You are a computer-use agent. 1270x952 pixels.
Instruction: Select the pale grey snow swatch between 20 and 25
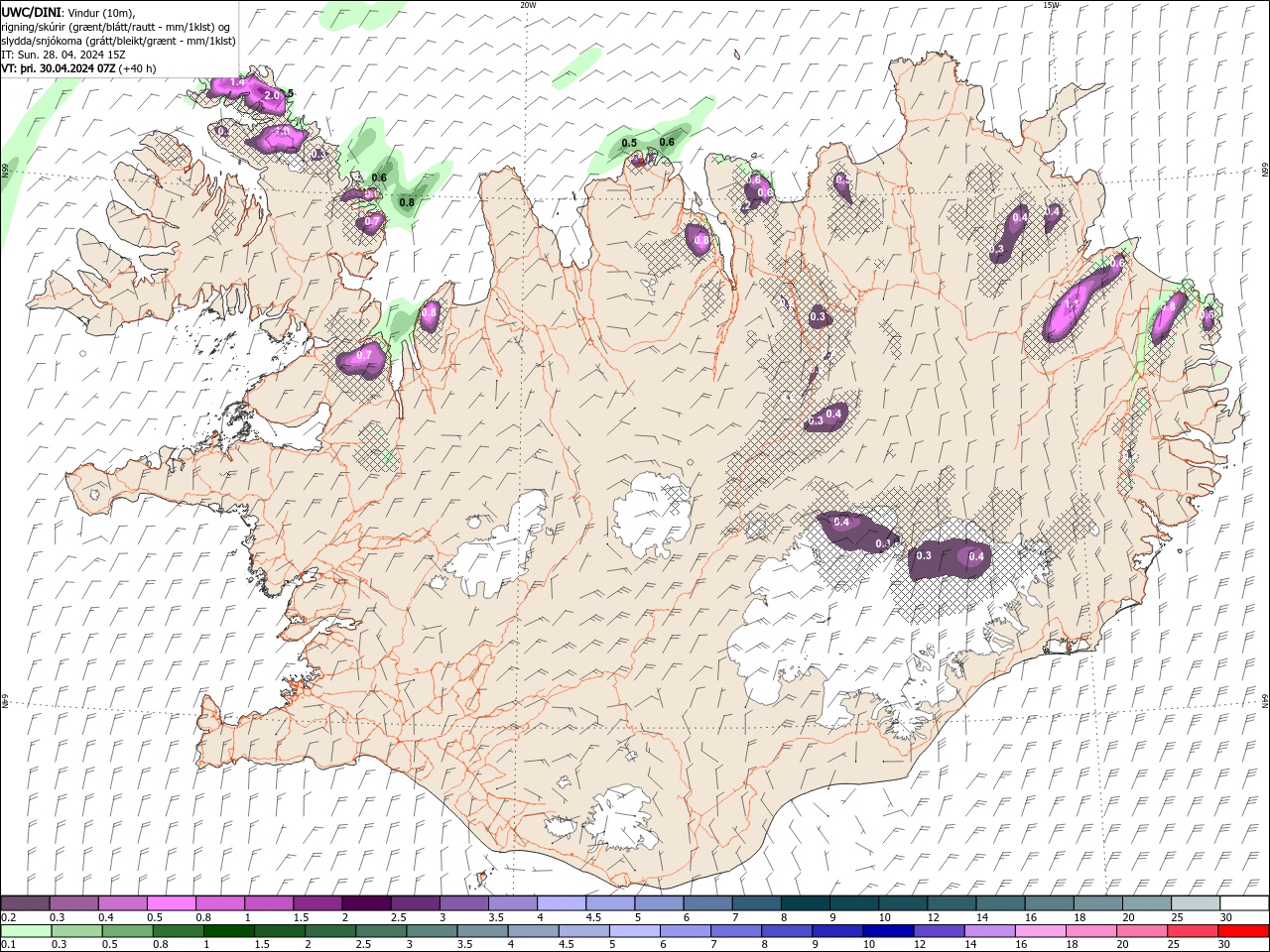coord(1147,903)
